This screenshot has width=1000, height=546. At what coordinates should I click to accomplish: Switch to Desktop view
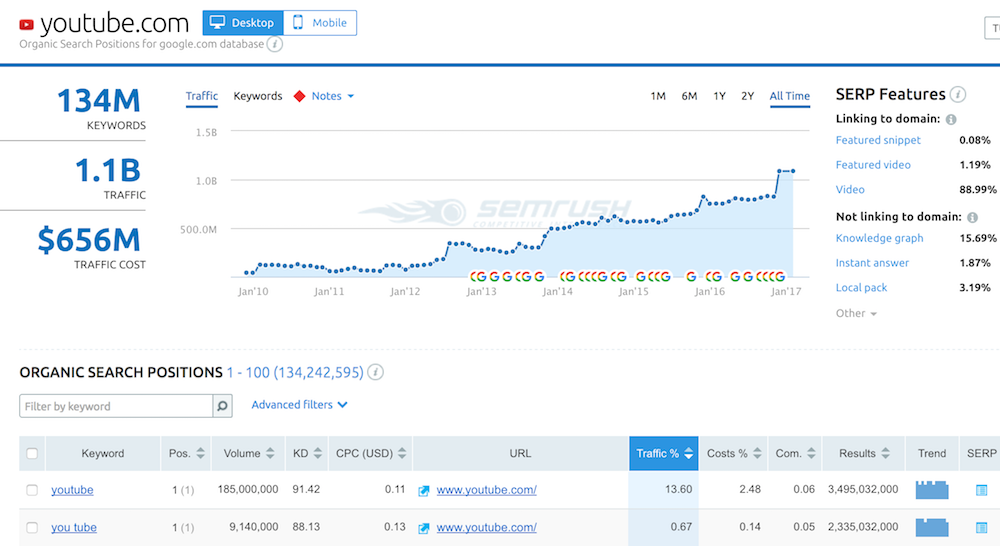click(x=243, y=23)
